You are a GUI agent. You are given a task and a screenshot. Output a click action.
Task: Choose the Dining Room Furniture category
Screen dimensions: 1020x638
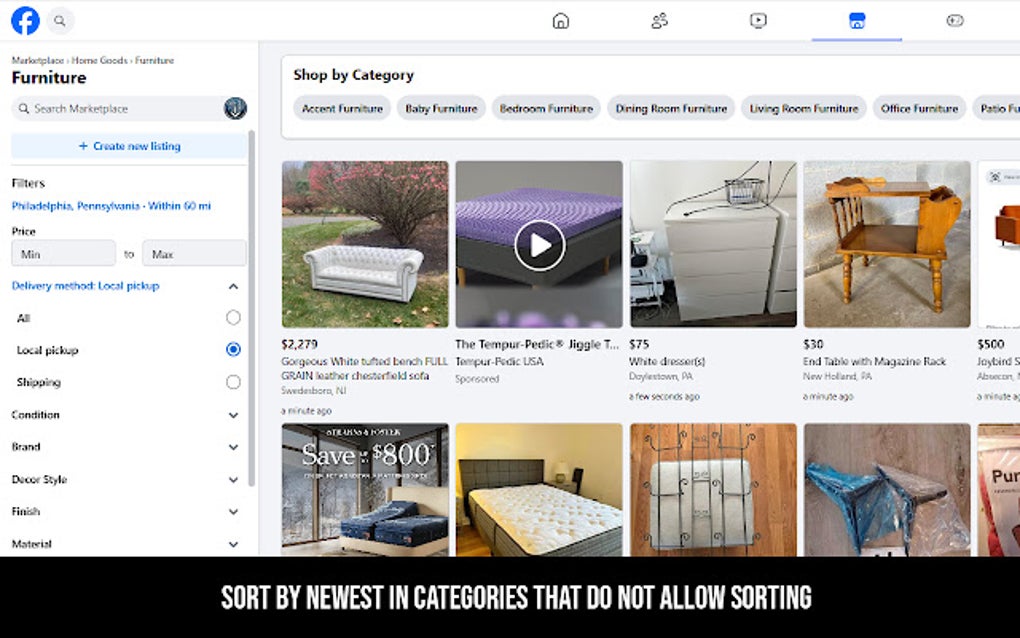point(671,109)
